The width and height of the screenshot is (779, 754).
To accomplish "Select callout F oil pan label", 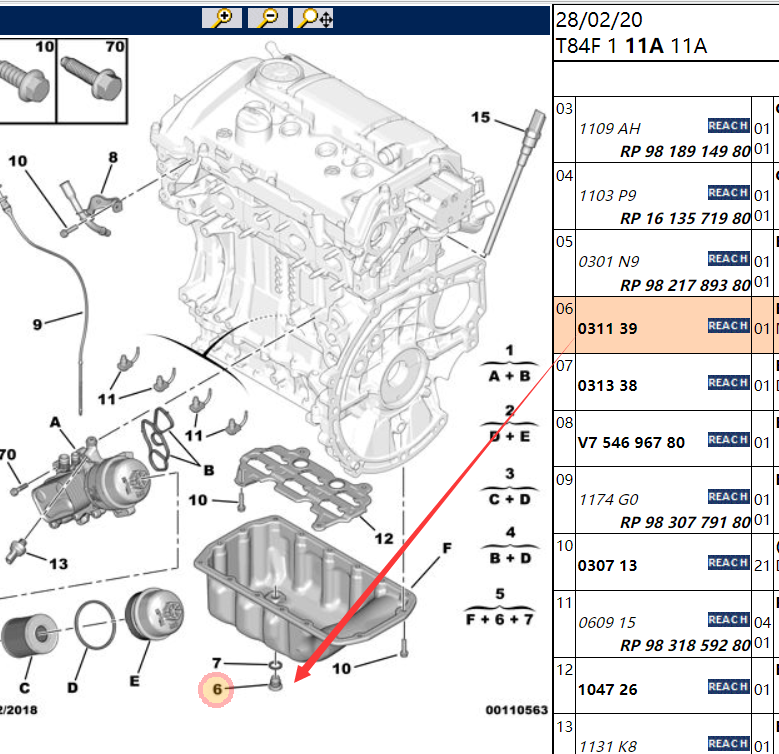I will click(x=447, y=548).
